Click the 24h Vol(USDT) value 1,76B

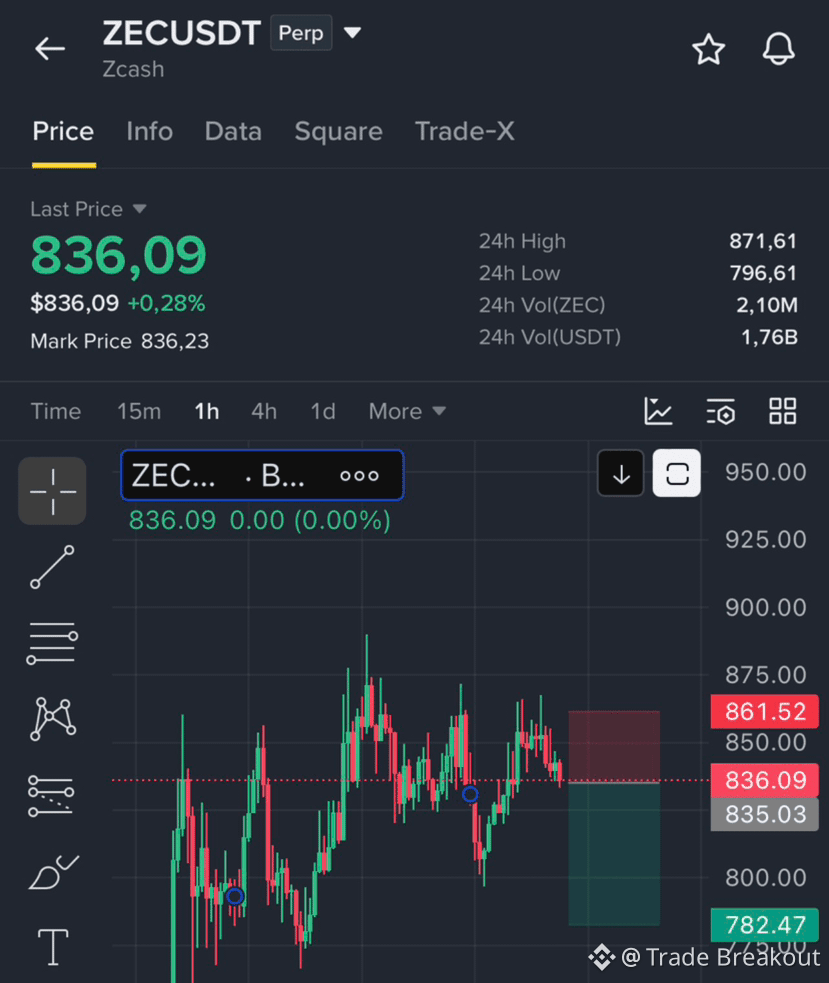(769, 337)
